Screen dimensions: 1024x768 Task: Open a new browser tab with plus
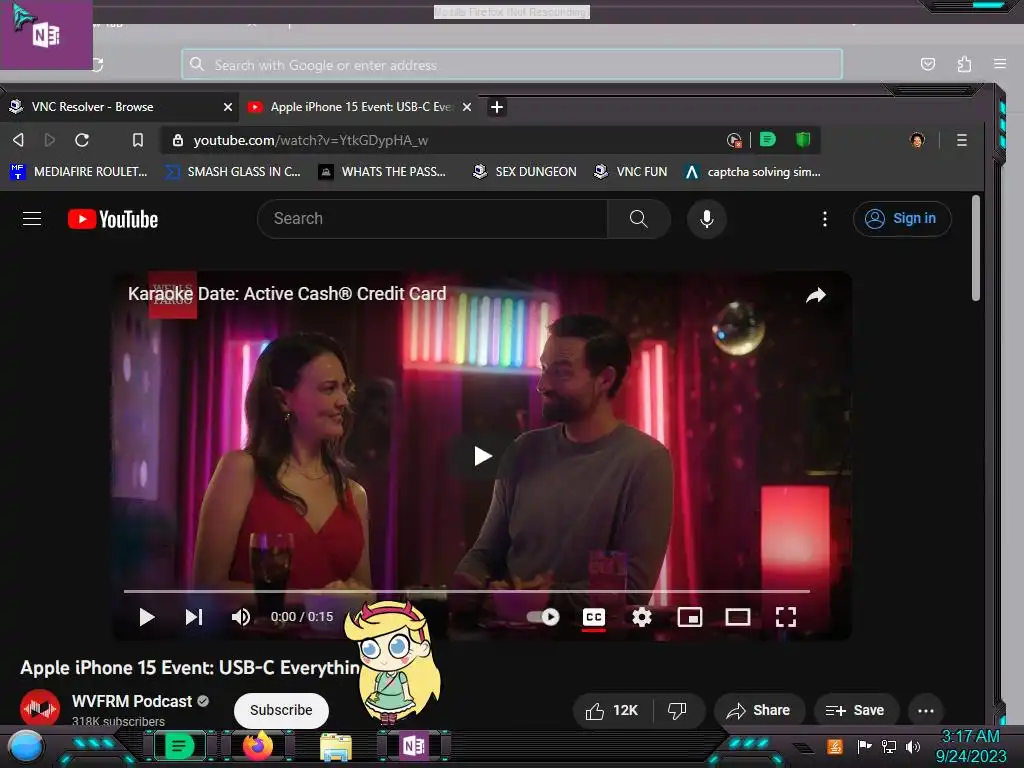(x=496, y=106)
